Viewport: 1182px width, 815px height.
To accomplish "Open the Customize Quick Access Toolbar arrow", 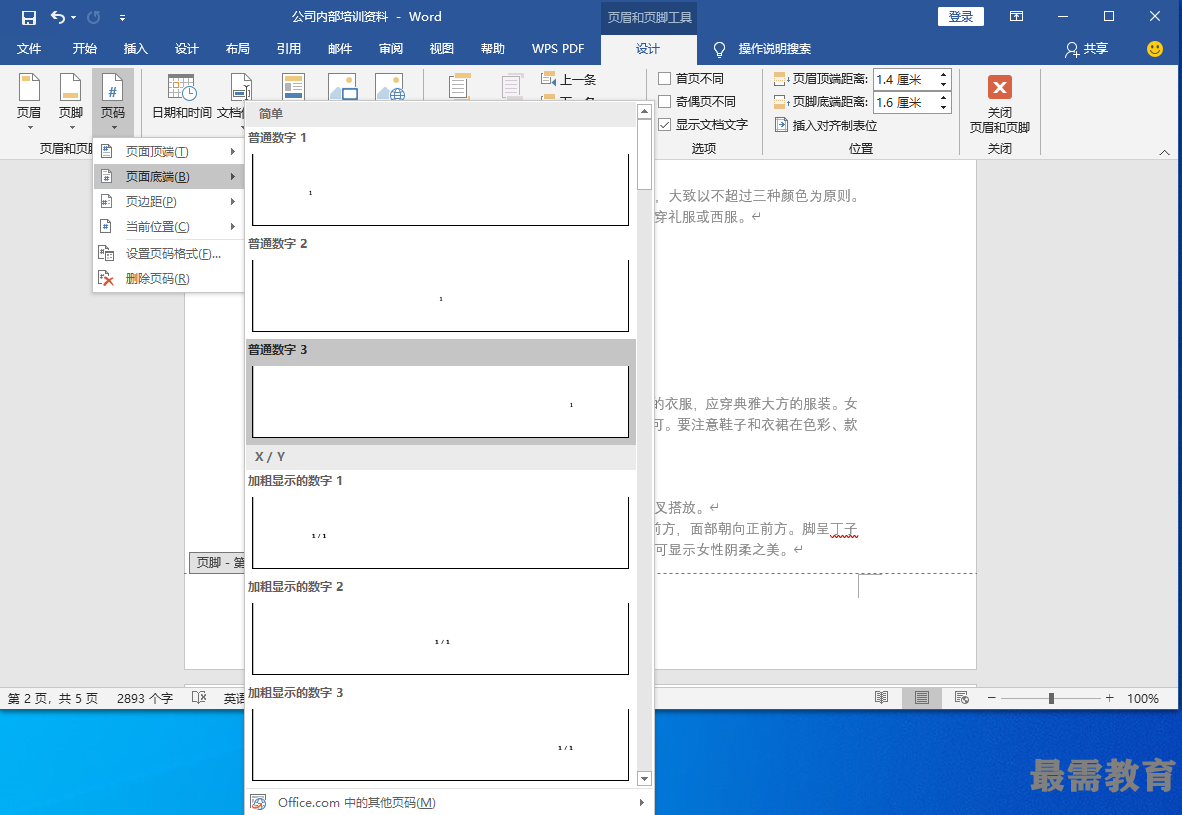I will pos(122,17).
